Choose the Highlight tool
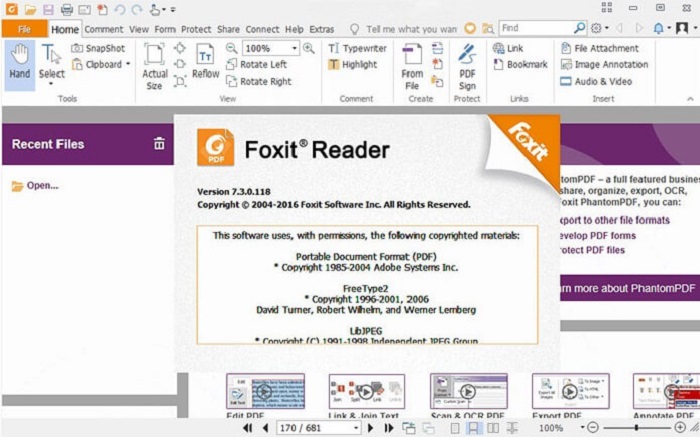The width and height of the screenshot is (700, 437). coord(353,64)
